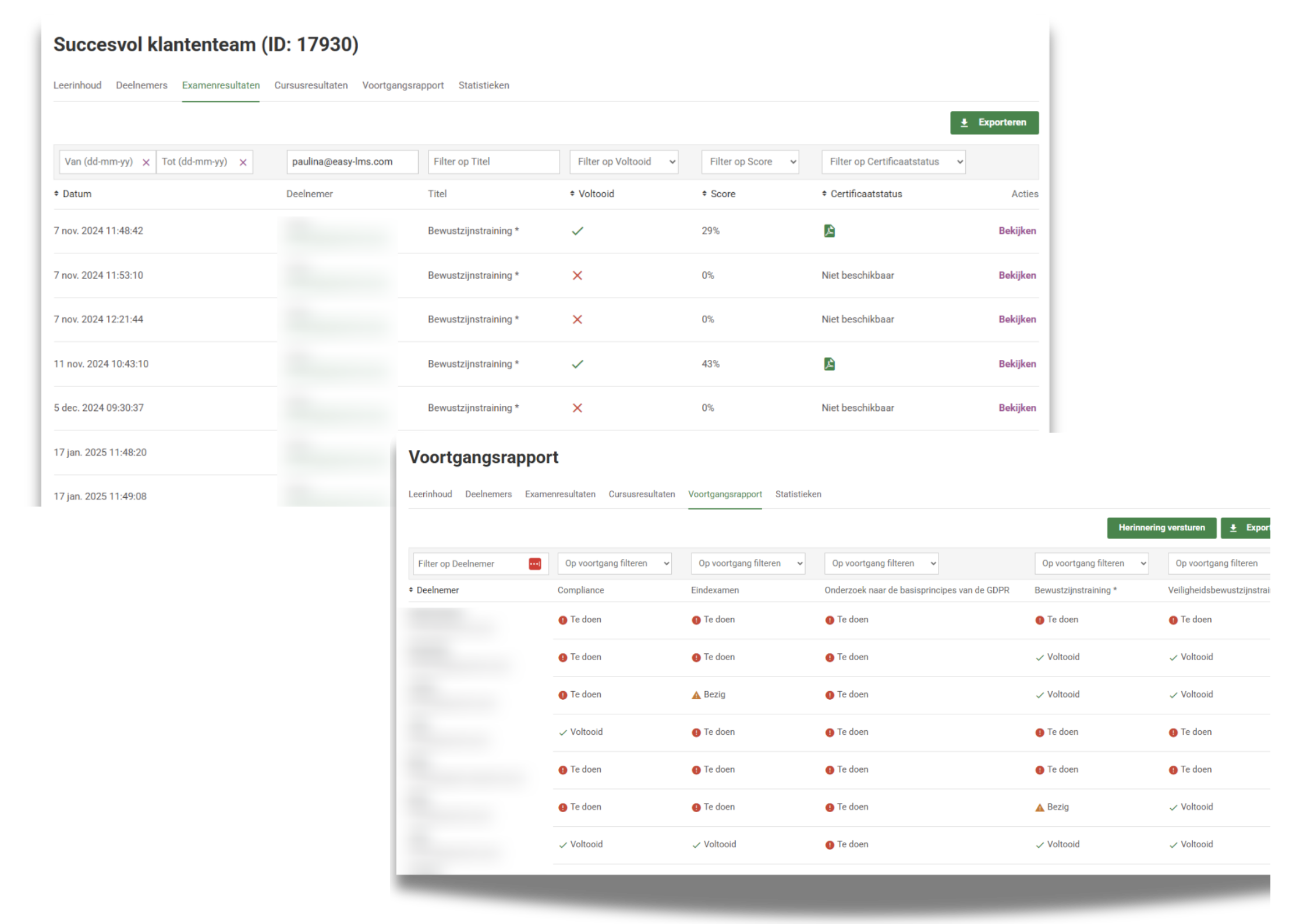Click Bekijken link for 11 nov. 2024 result
Screen dimensions: 1307x924
pos(1016,364)
